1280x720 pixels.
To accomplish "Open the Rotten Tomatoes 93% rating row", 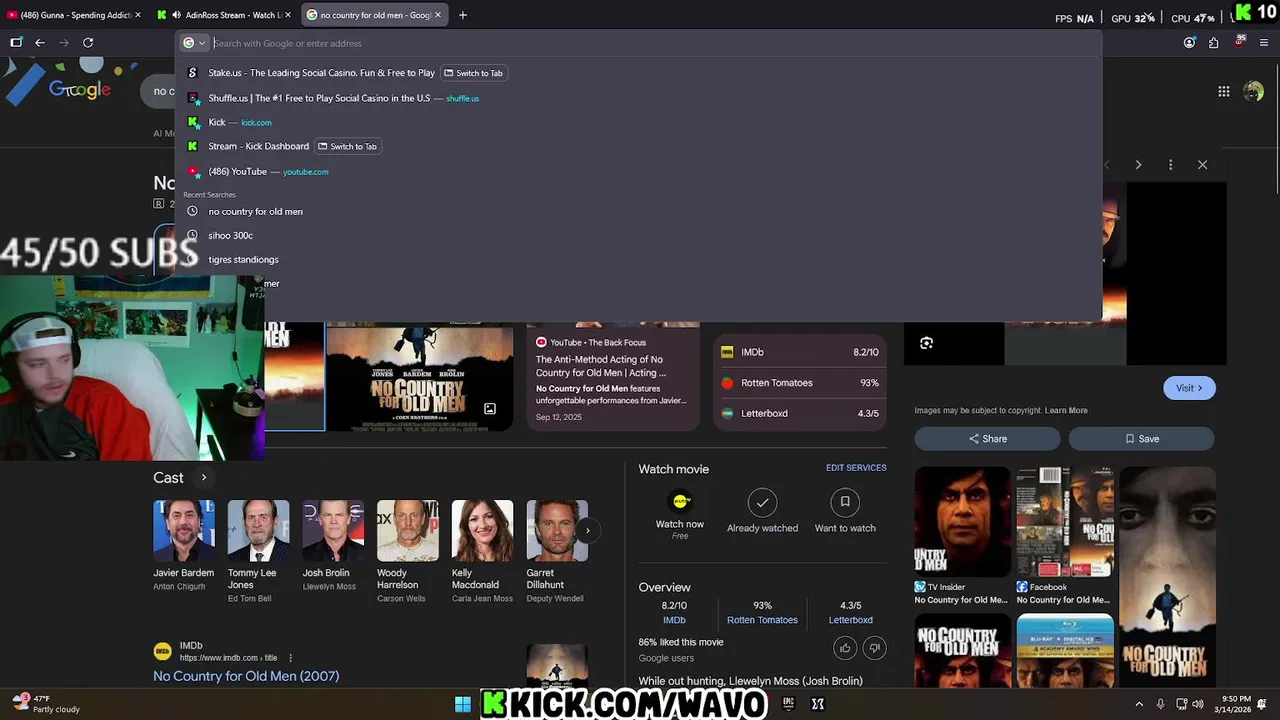I will coord(799,383).
